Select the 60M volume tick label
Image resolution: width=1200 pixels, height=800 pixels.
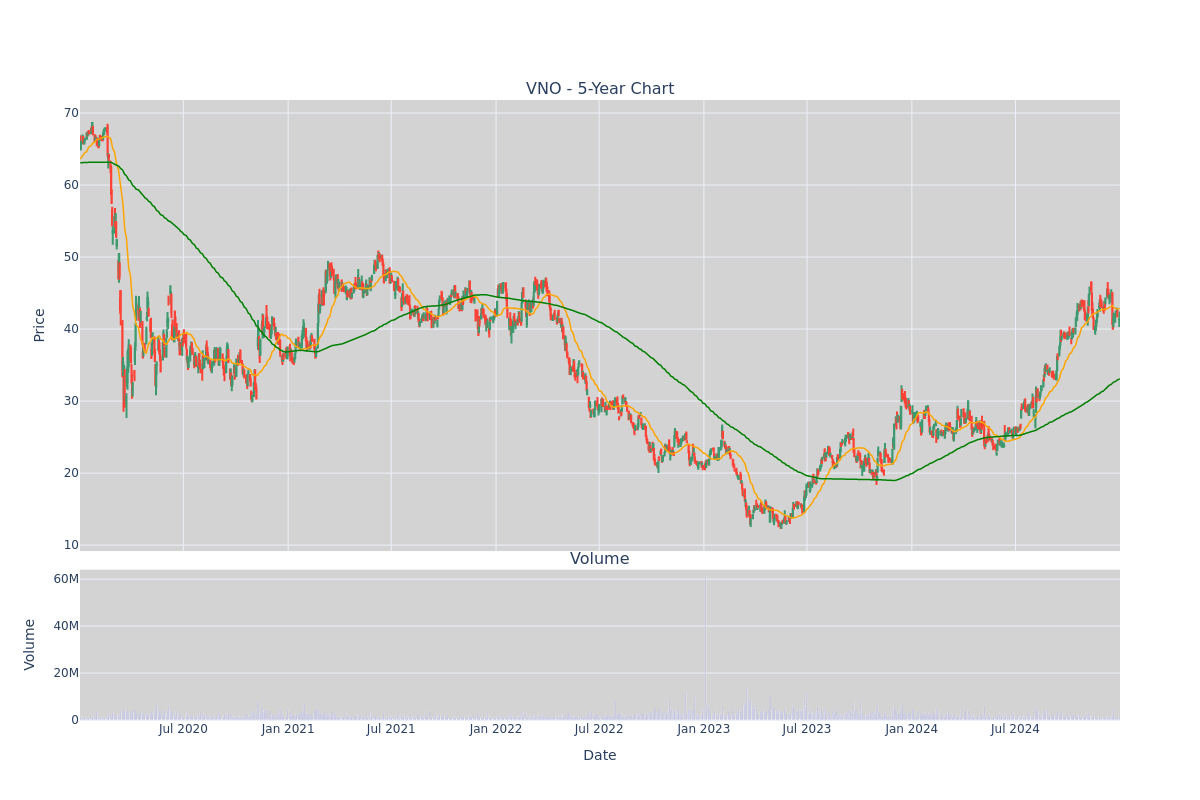click(66, 579)
